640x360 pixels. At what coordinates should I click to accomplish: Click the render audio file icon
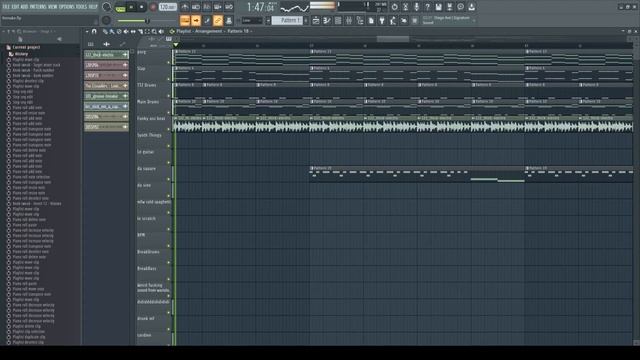449,7
